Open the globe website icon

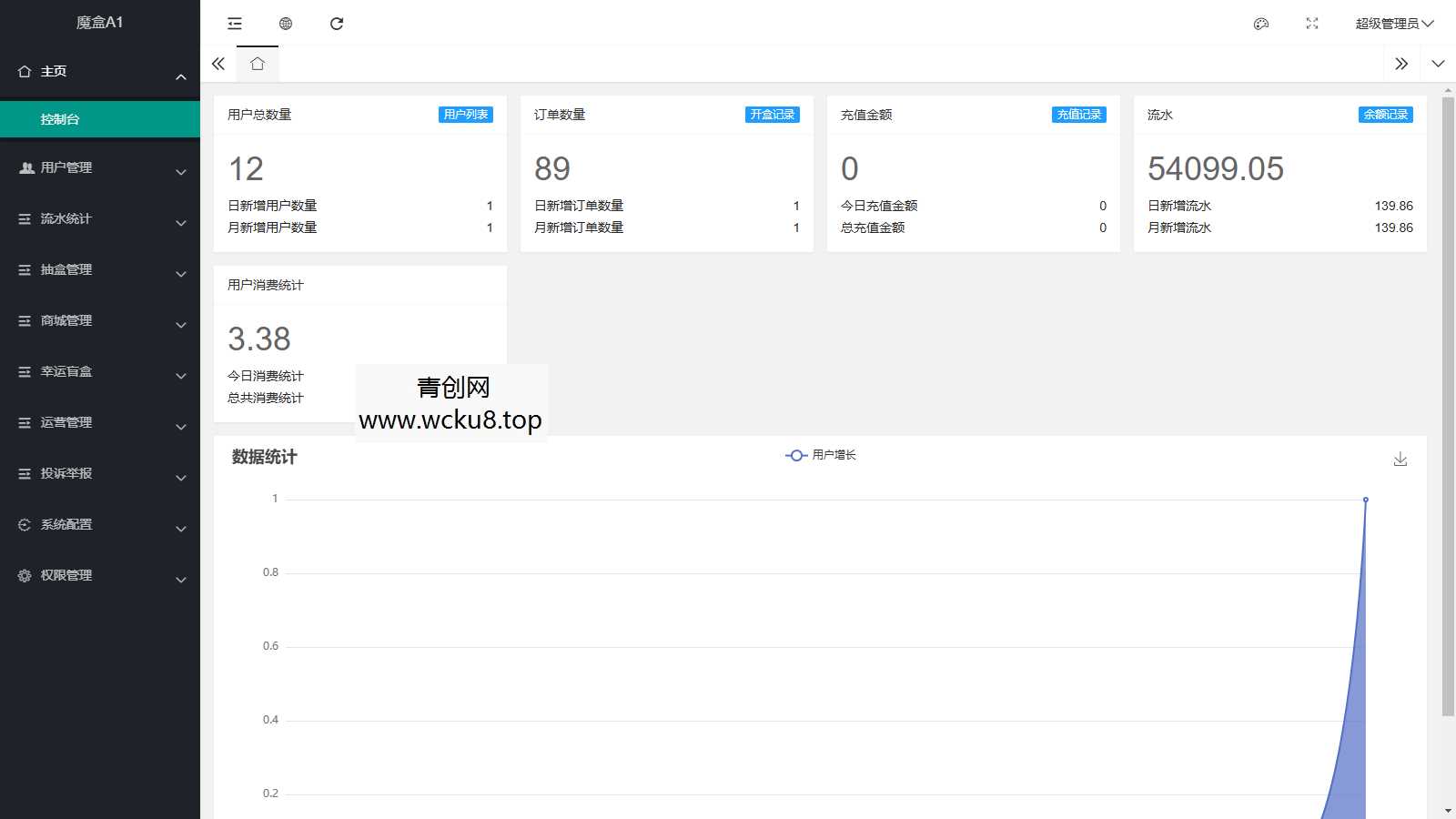coord(286,24)
